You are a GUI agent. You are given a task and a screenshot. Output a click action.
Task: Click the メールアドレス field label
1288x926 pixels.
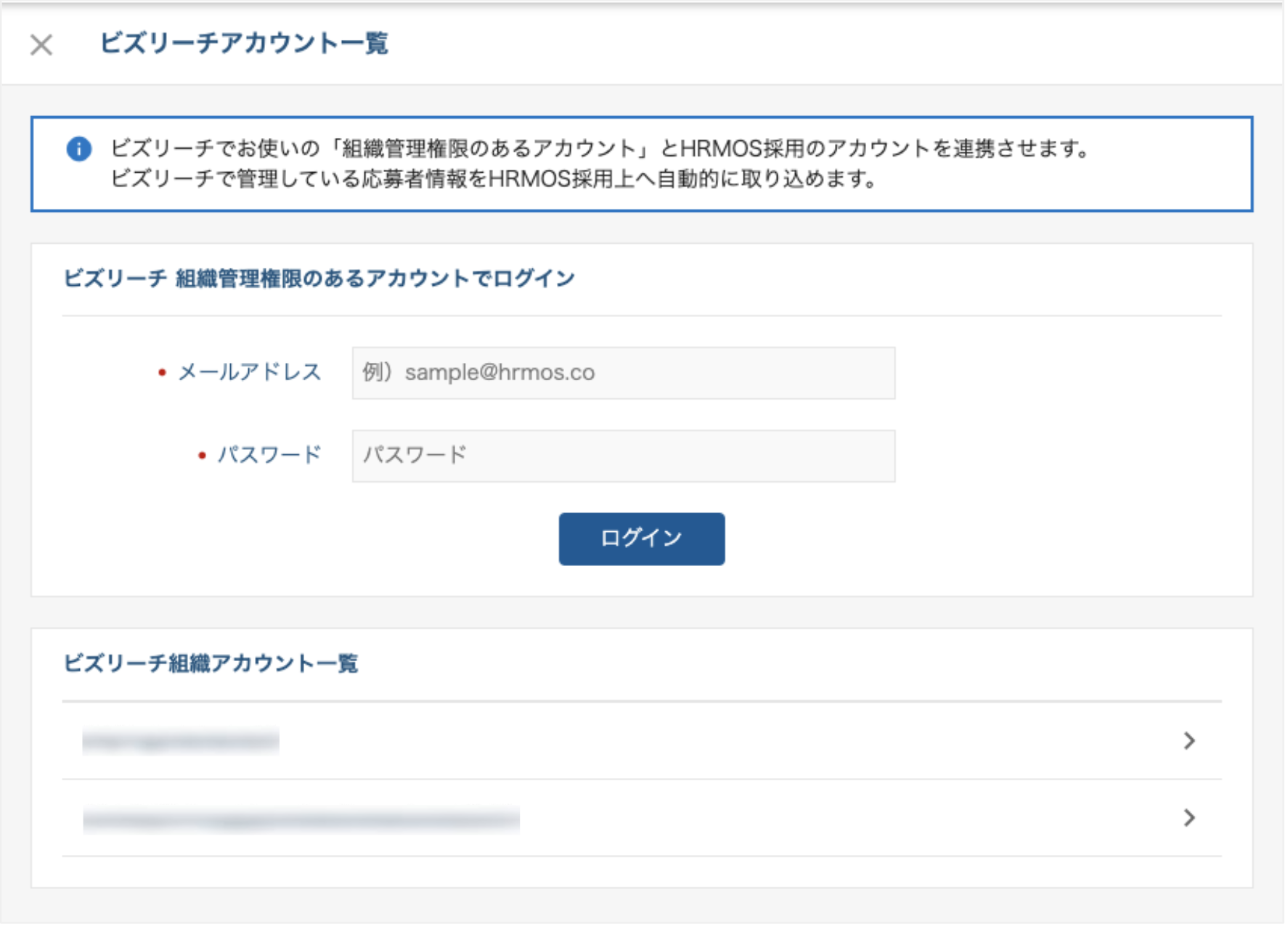[x=250, y=372]
